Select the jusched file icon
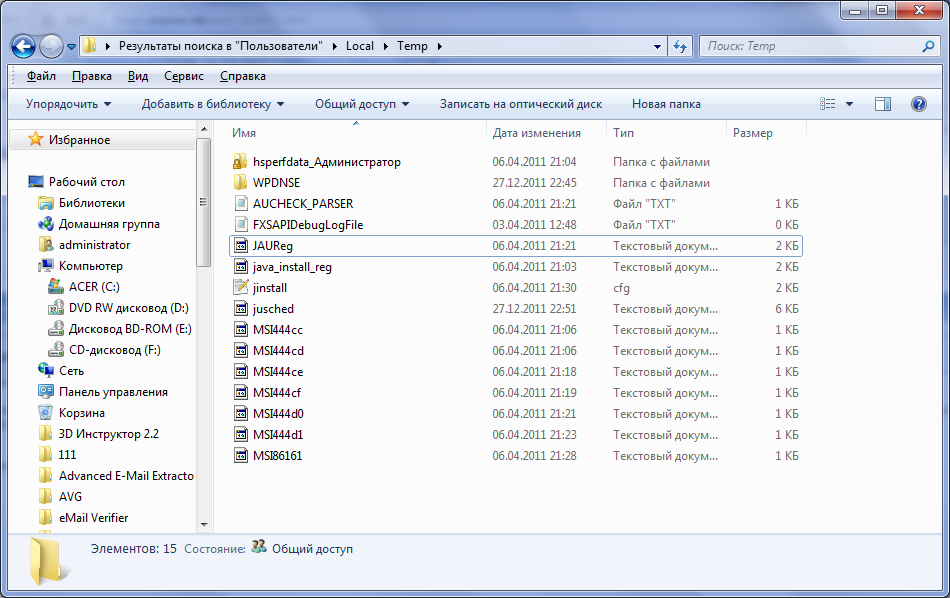This screenshot has width=950, height=598. (241, 308)
